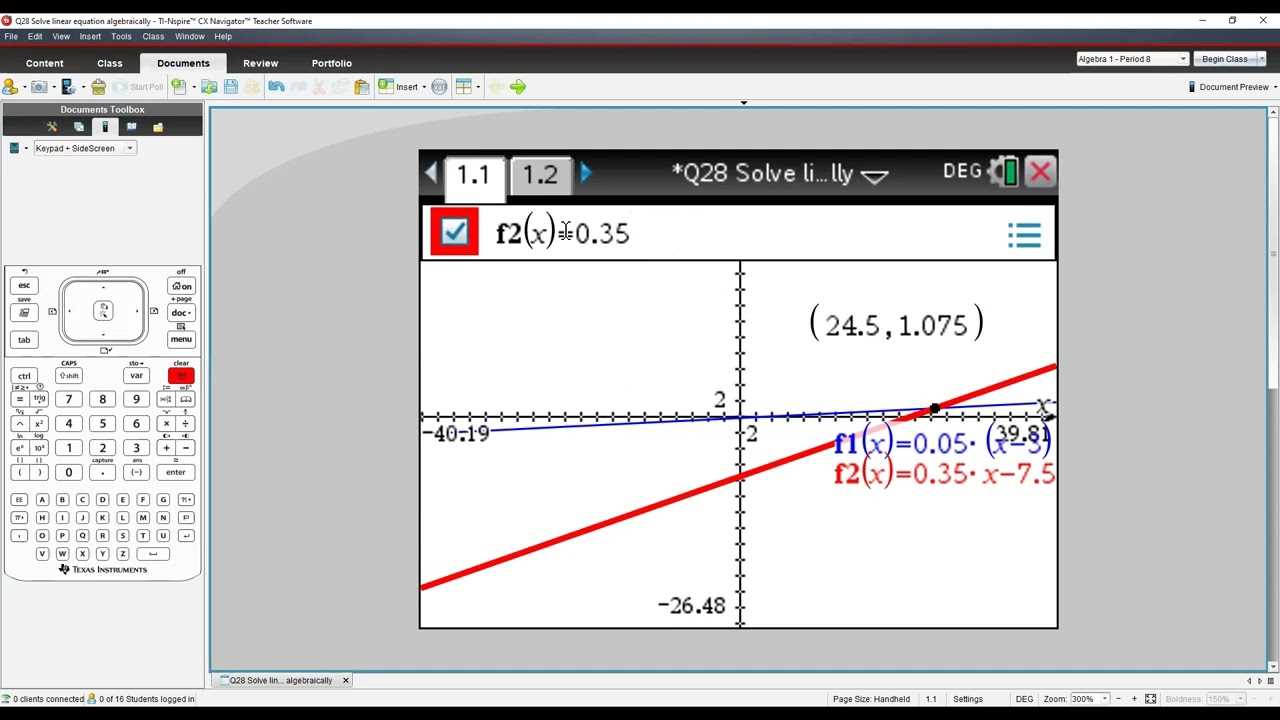Click the intersection point on graph

pyautogui.click(x=934, y=409)
